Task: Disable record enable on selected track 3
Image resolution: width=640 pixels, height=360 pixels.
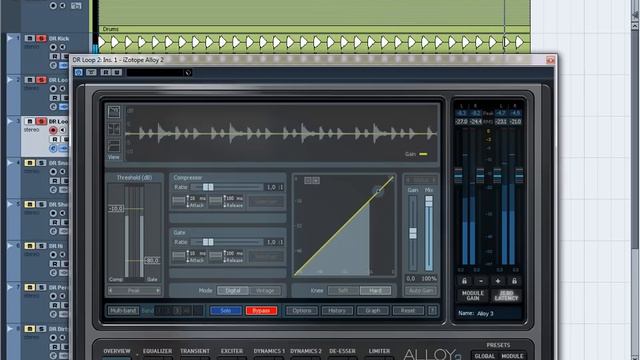Action: (x=53, y=130)
